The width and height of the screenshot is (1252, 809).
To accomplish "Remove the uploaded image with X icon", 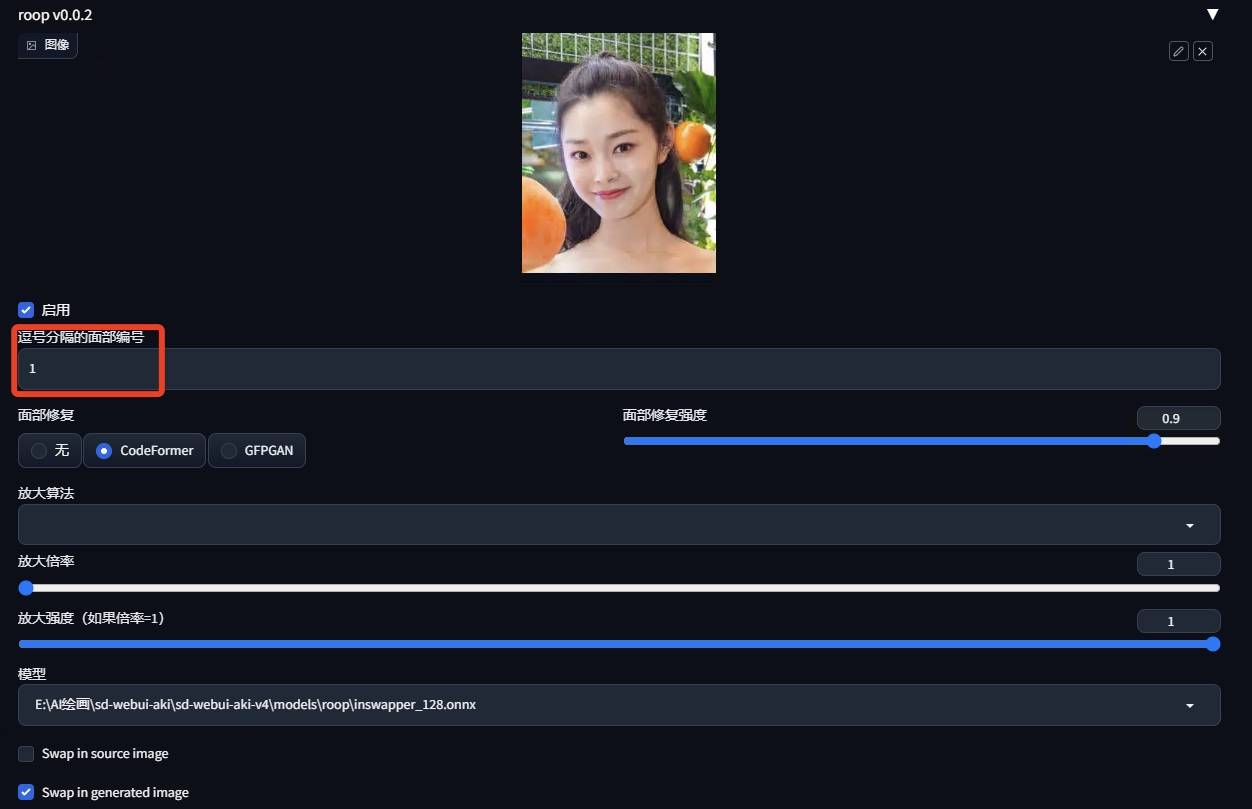I will click(1203, 51).
